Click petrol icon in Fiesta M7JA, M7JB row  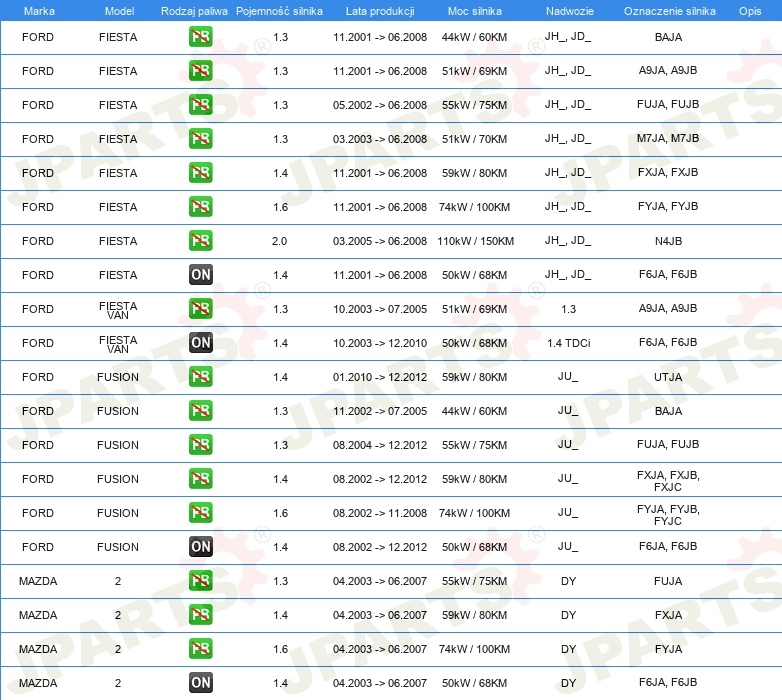(200, 139)
